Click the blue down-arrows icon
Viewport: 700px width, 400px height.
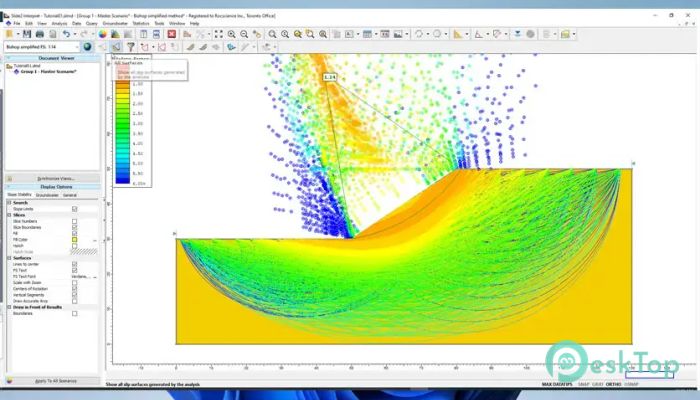tap(517, 34)
